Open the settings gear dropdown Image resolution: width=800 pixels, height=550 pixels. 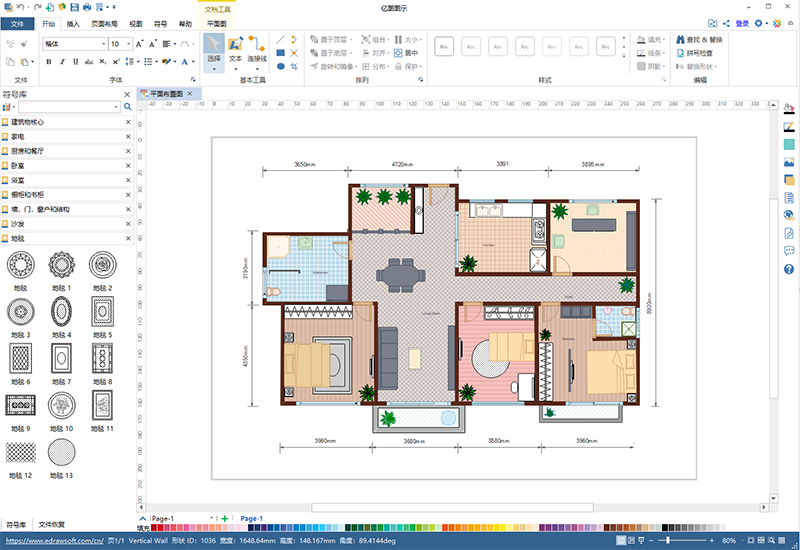tap(761, 23)
